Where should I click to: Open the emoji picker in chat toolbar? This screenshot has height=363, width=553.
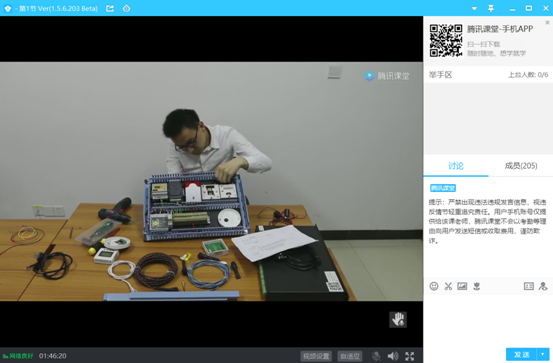click(x=434, y=286)
